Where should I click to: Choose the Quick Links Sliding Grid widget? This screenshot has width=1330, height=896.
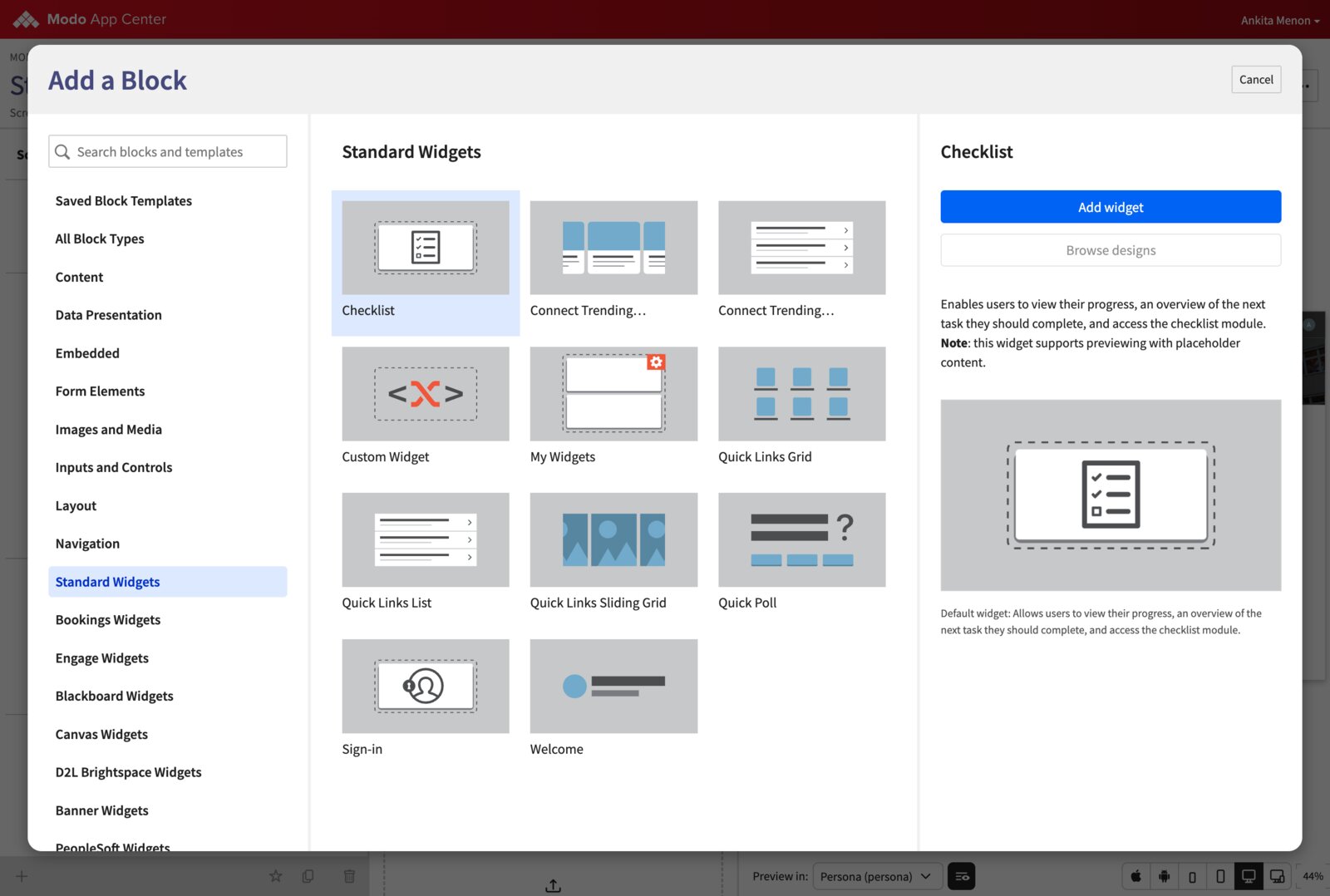[x=613, y=540]
